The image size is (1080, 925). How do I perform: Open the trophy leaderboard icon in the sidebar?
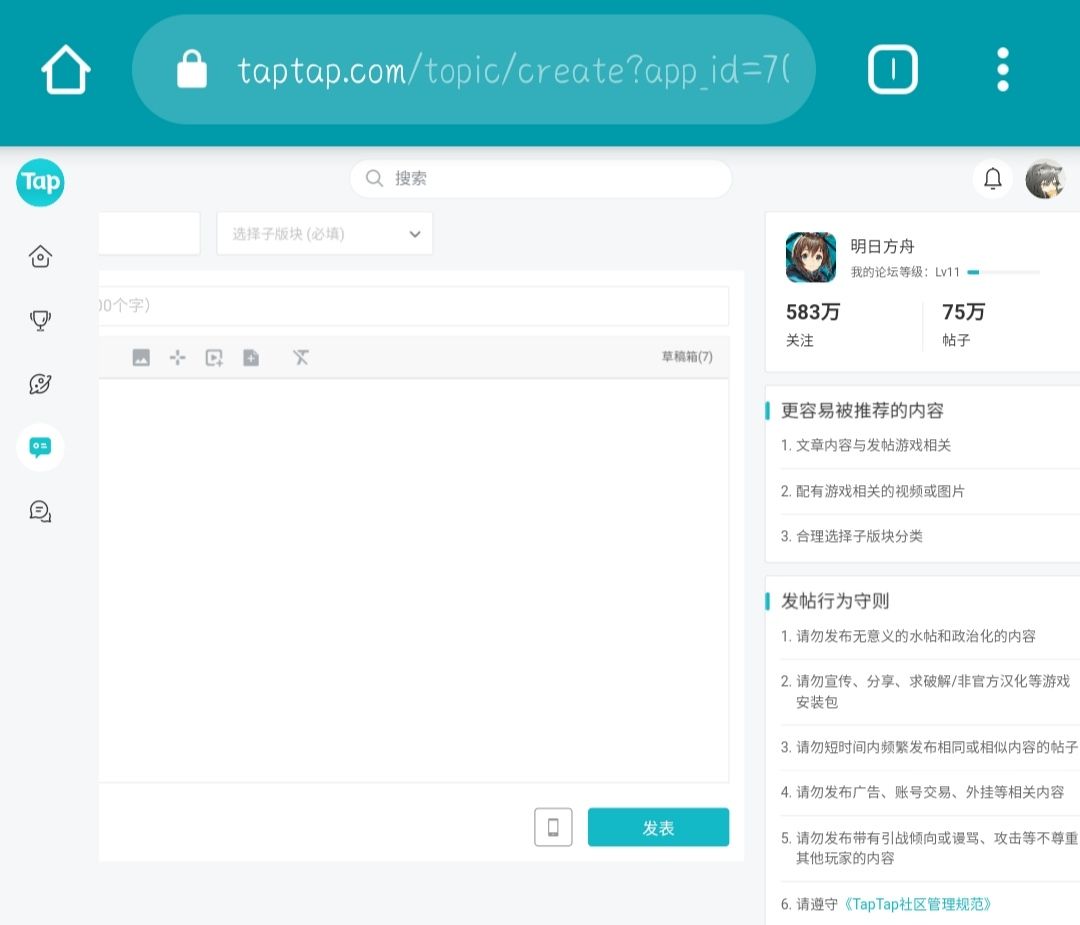point(40,320)
